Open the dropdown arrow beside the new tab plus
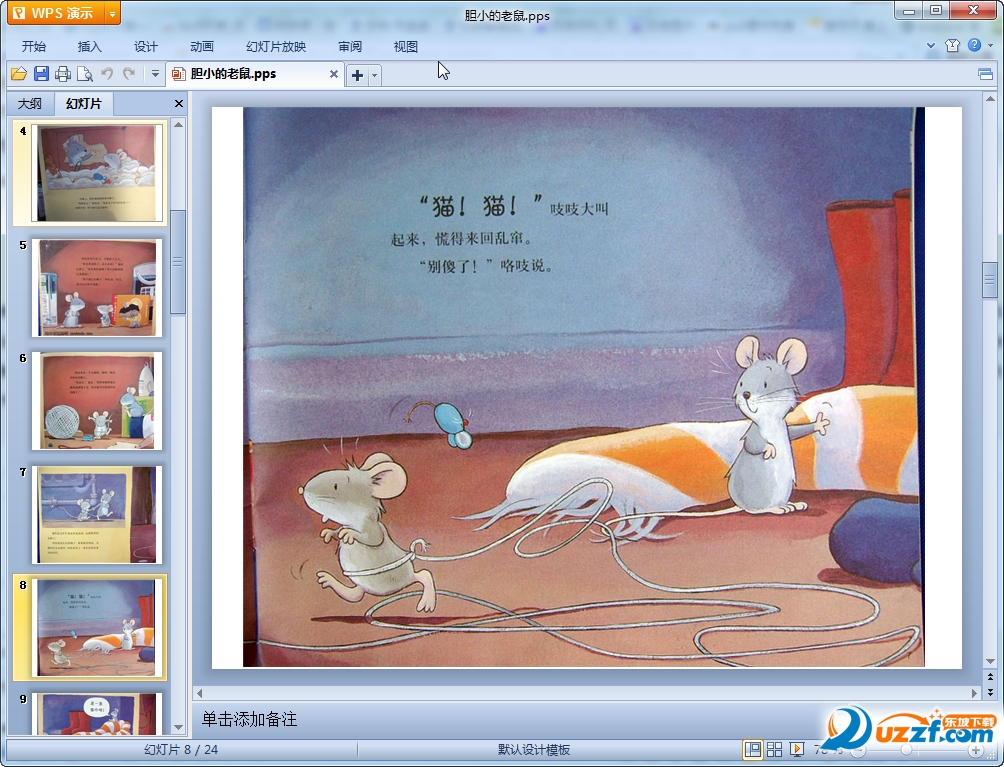The height and width of the screenshot is (767, 1004). click(x=375, y=76)
